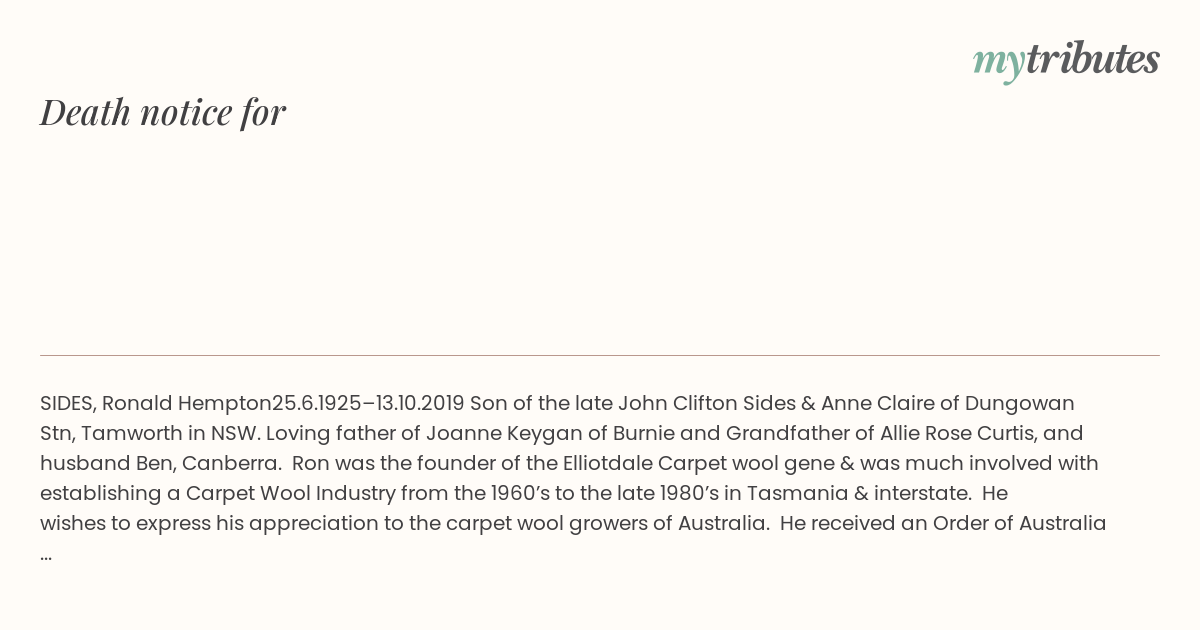This screenshot has height=630, width=1200.
Task: Click the name 'SIDES, Ronald Hempton'
Action: [156, 404]
